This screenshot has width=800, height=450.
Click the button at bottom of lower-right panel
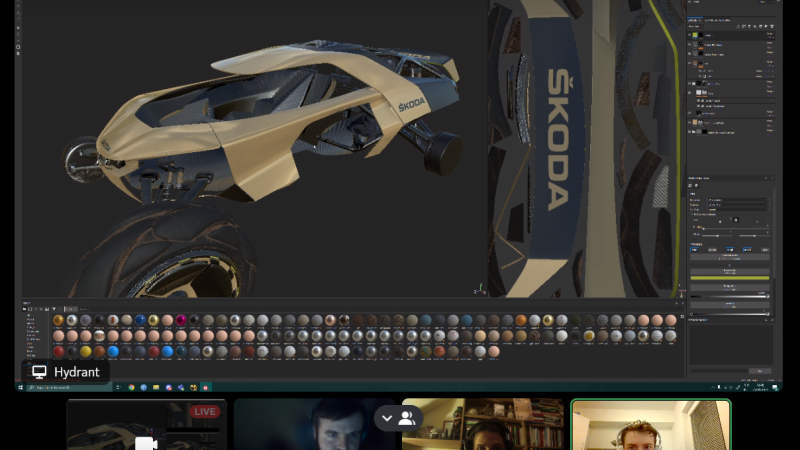760,371
